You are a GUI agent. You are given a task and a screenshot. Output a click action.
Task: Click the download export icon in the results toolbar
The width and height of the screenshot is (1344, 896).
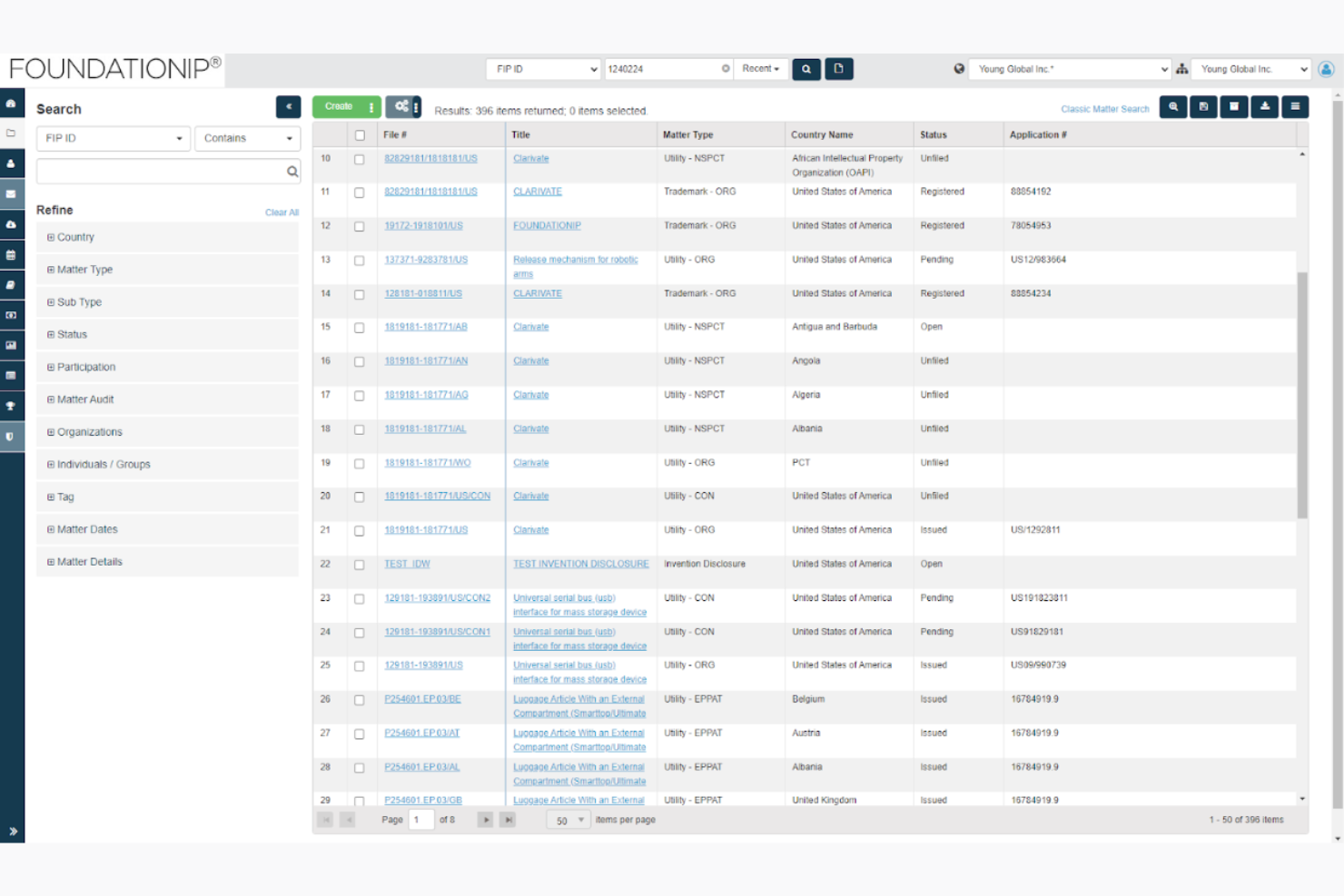point(1264,107)
